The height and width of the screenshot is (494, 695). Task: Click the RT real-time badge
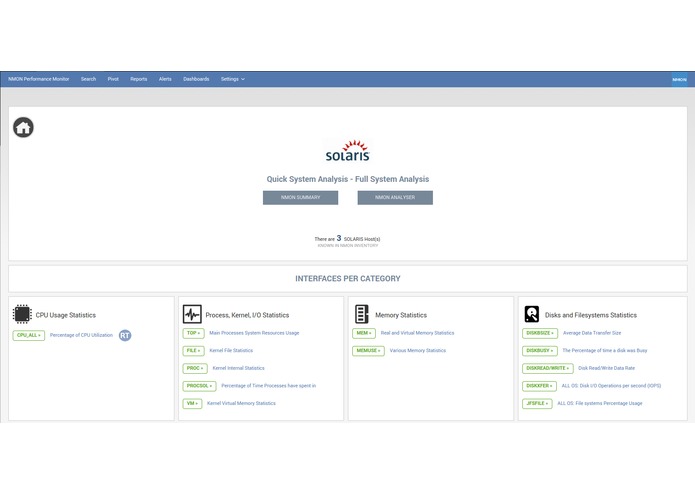click(125, 335)
